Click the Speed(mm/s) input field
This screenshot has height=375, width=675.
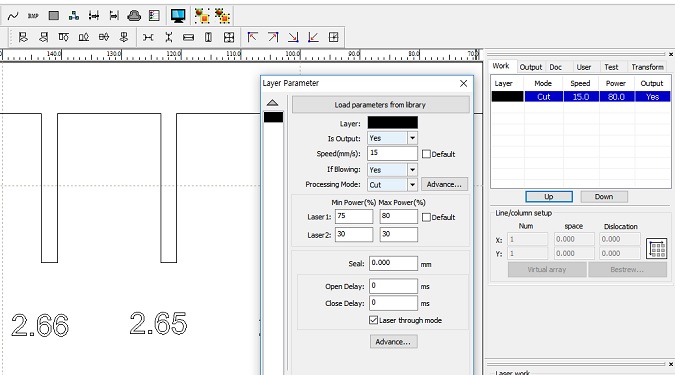392,153
